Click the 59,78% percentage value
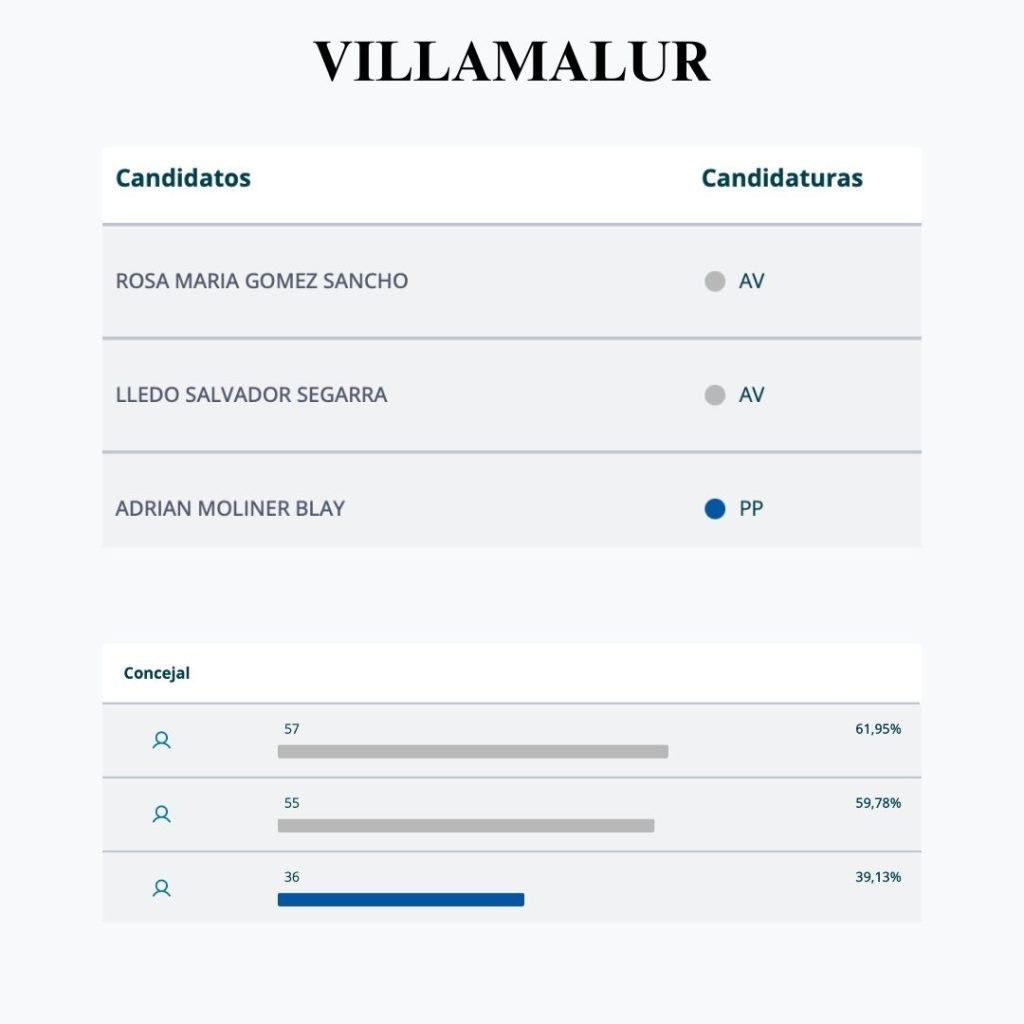Image resolution: width=1024 pixels, height=1024 pixels. (x=878, y=803)
